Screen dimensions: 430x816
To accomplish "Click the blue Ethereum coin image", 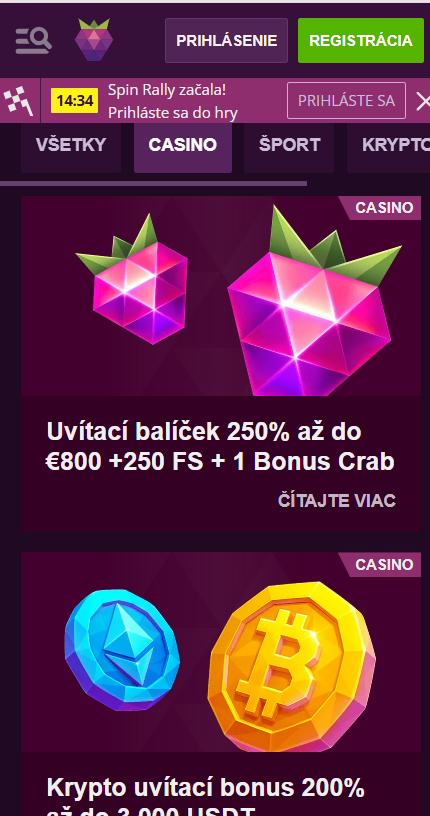I will pos(122,650).
